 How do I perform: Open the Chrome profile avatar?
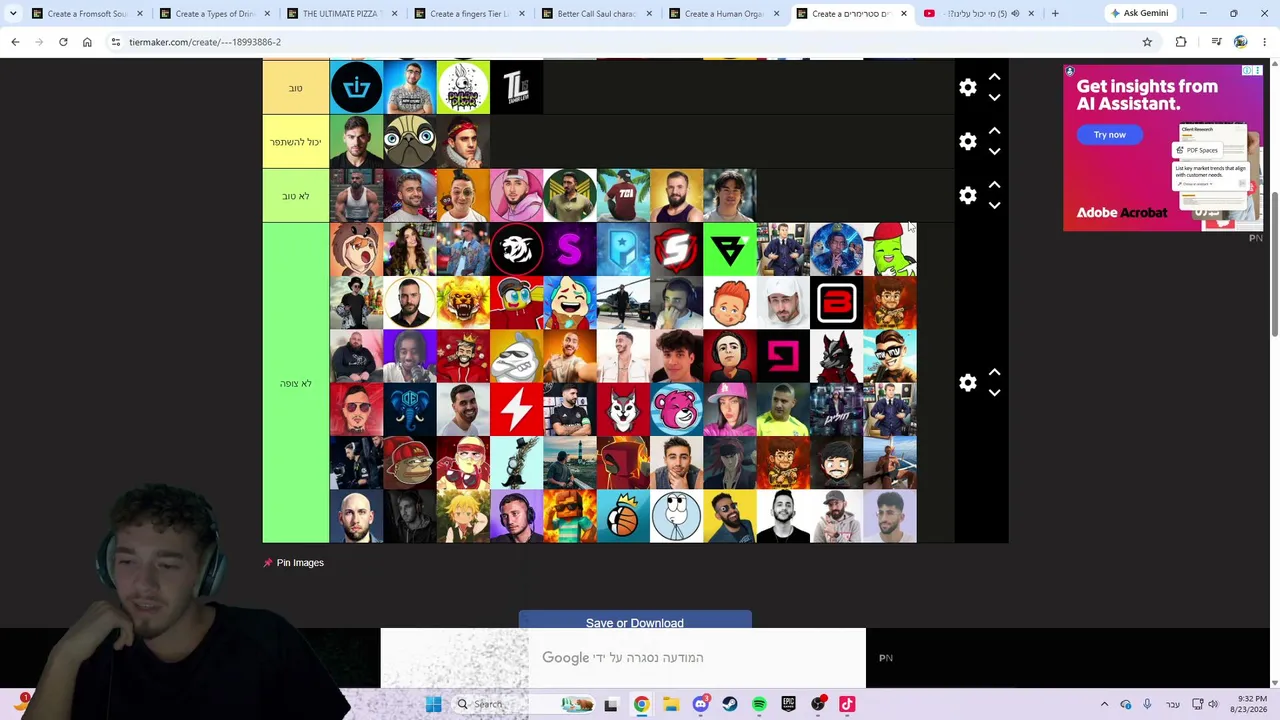pyautogui.click(x=1240, y=42)
